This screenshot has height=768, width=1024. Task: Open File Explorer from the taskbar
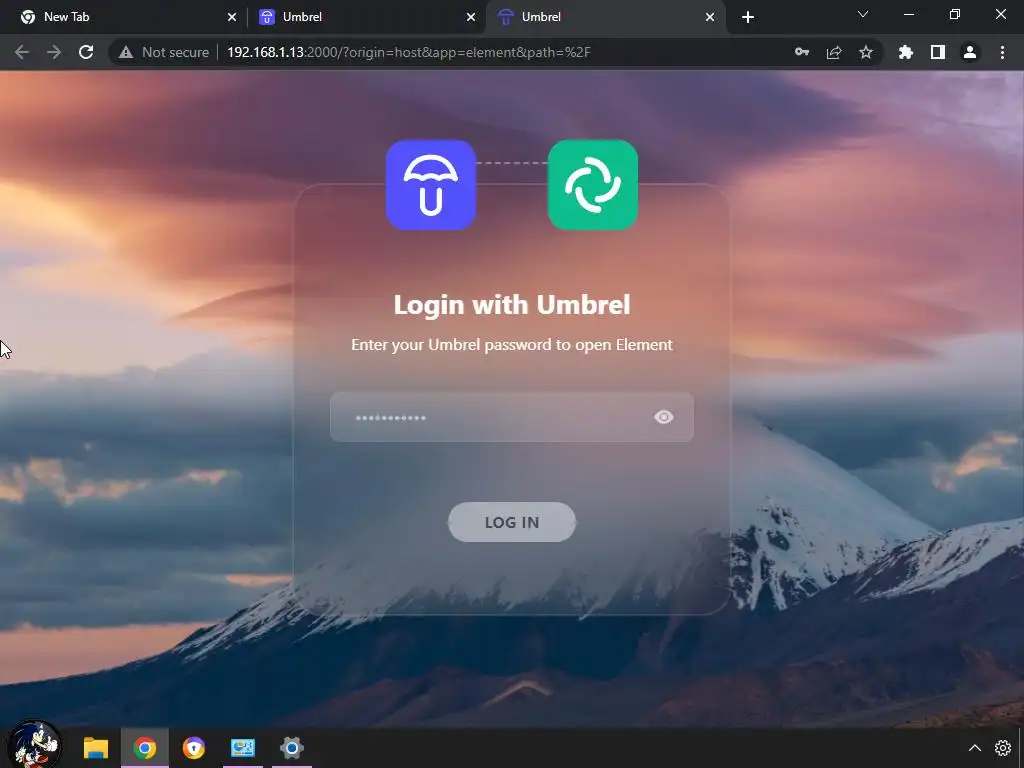coord(95,748)
